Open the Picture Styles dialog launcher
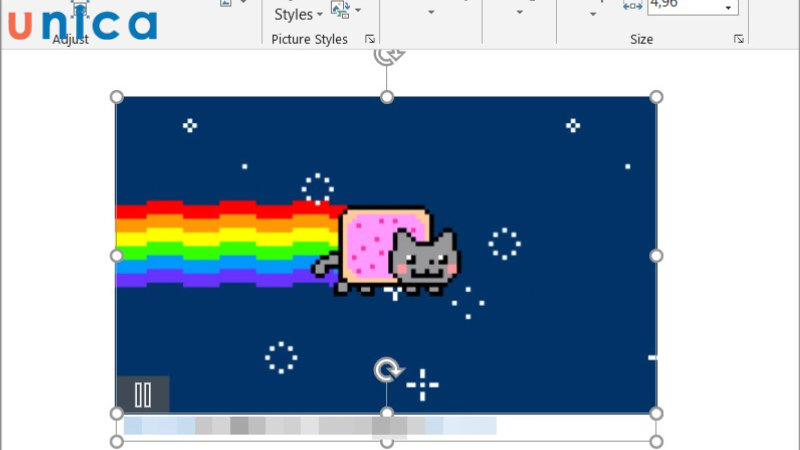The width and height of the screenshot is (800, 450). (x=369, y=40)
